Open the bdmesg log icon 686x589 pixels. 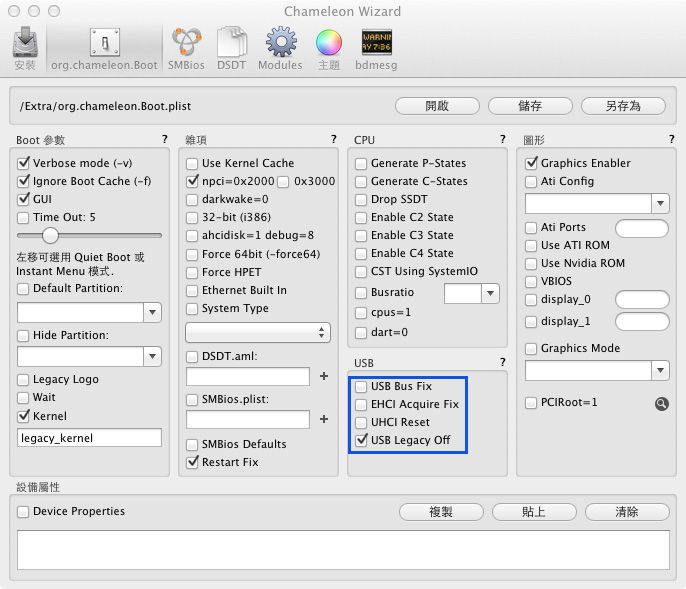376,48
